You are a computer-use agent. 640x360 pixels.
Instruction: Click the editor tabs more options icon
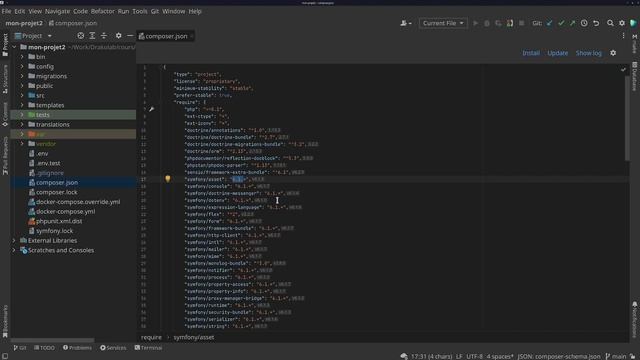point(623,36)
